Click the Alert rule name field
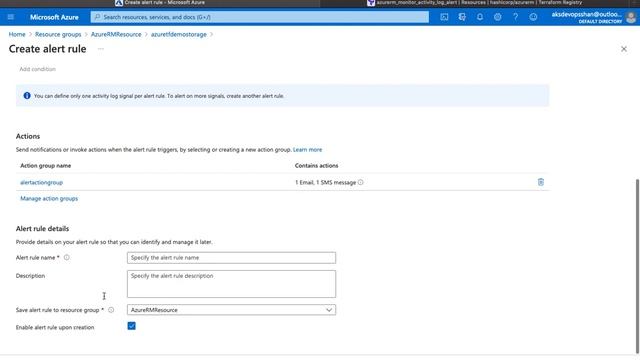Viewport: 640px width, 360px height. pyautogui.click(x=231, y=258)
